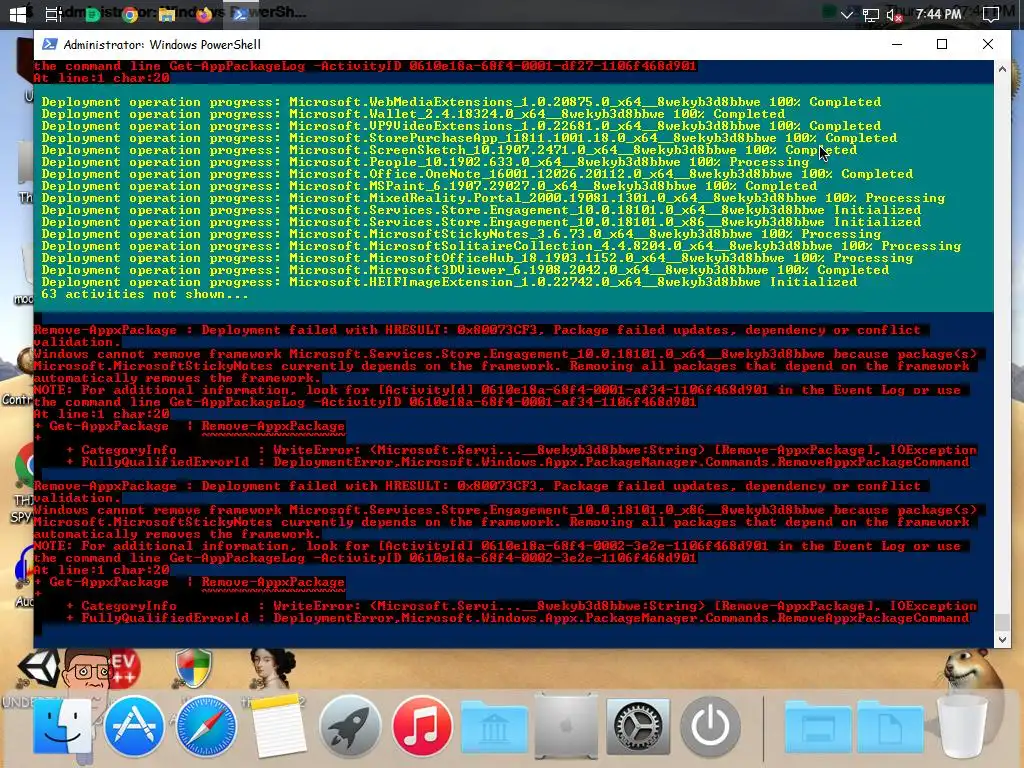
Task: Click the WebMediaExtensions progress line
Action: click(x=461, y=102)
